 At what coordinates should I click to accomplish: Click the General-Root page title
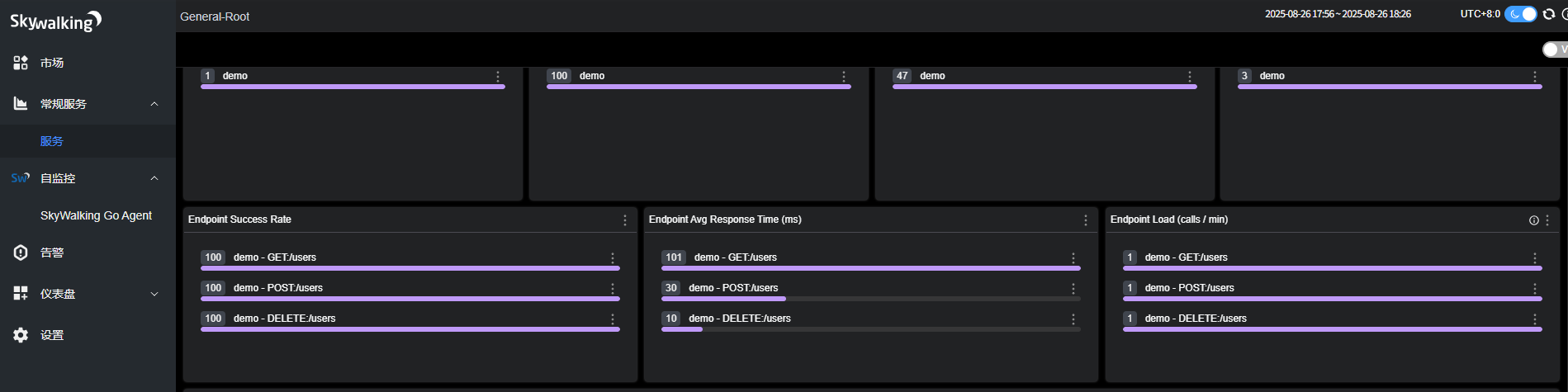pyautogui.click(x=215, y=17)
